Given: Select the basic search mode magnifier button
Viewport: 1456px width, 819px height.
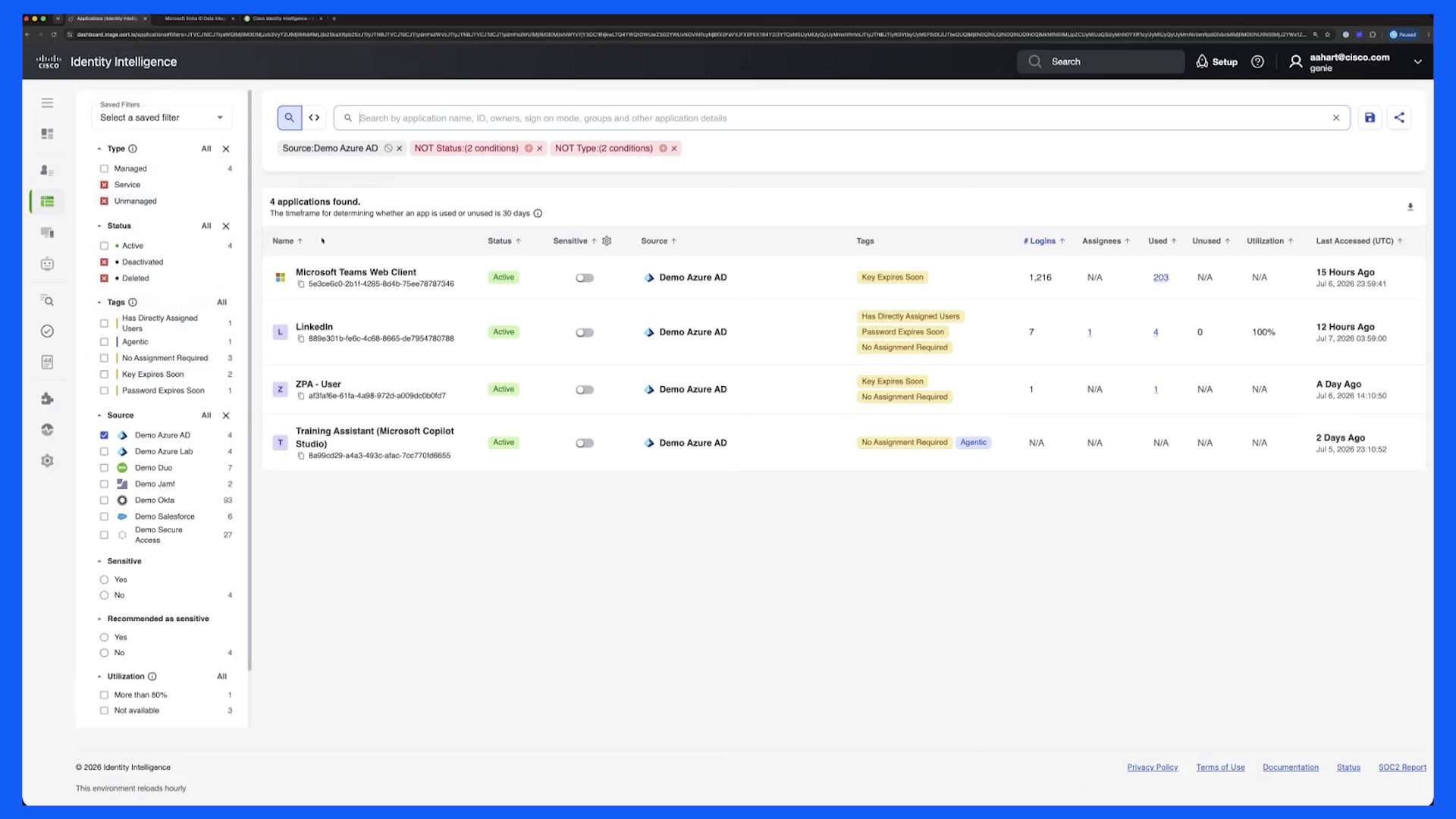Looking at the screenshot, I should pos(289,118).
